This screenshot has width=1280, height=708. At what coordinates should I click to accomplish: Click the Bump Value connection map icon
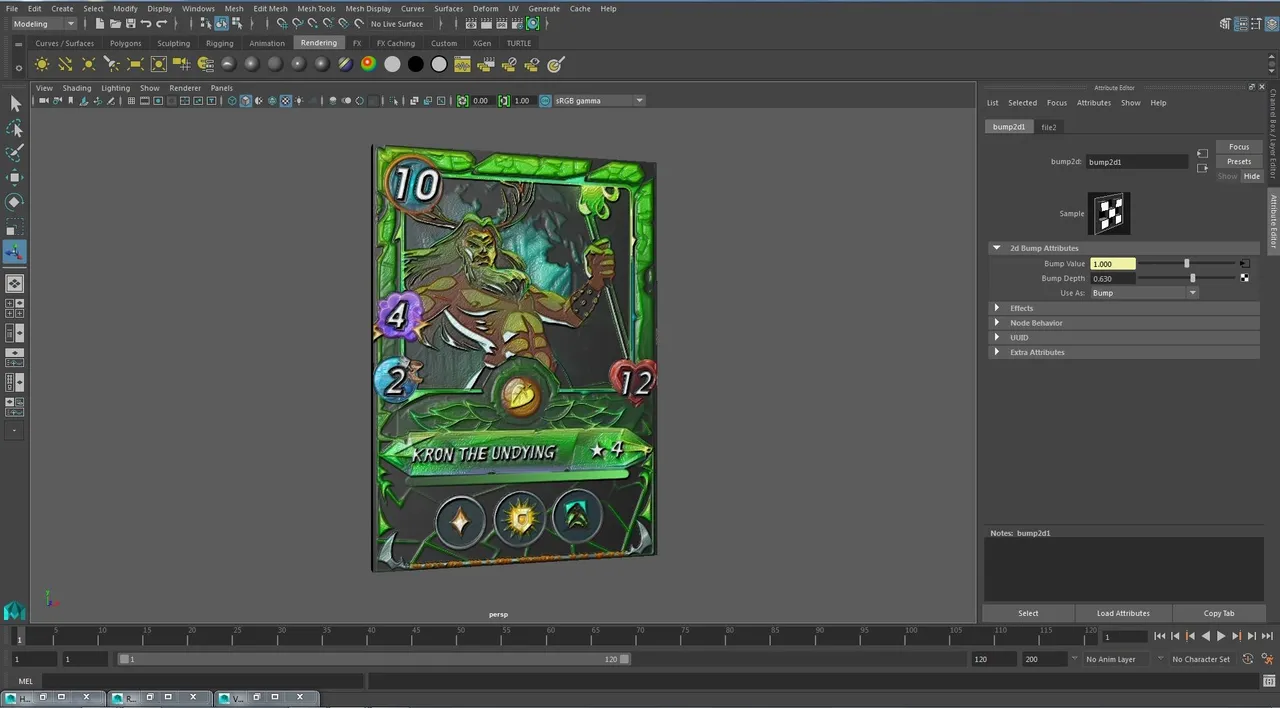[x=1244, y=264]
